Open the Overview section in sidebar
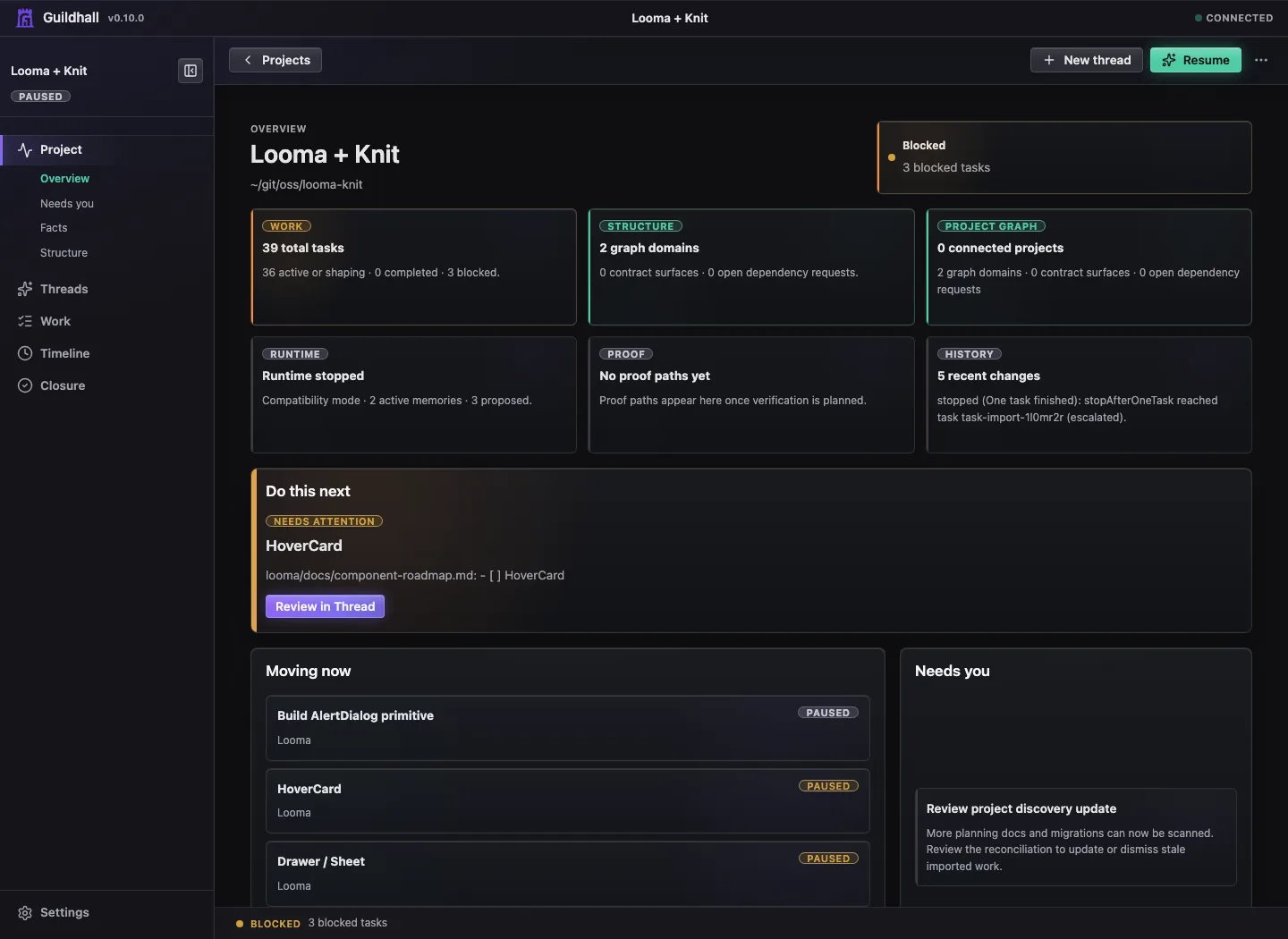Screen dimensions: 1288x939 click(x=64, y=179)
